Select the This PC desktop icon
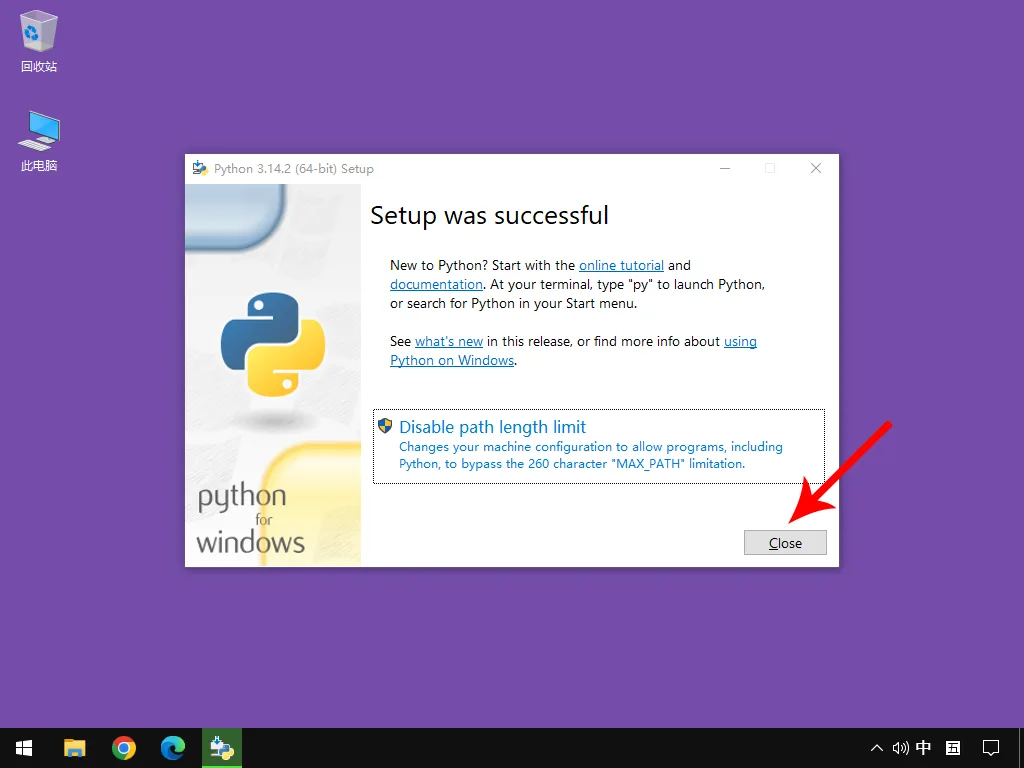Image resolution: width=1024 pixels, height=768 pixels. pyautogui.click(x=39, y=132)
